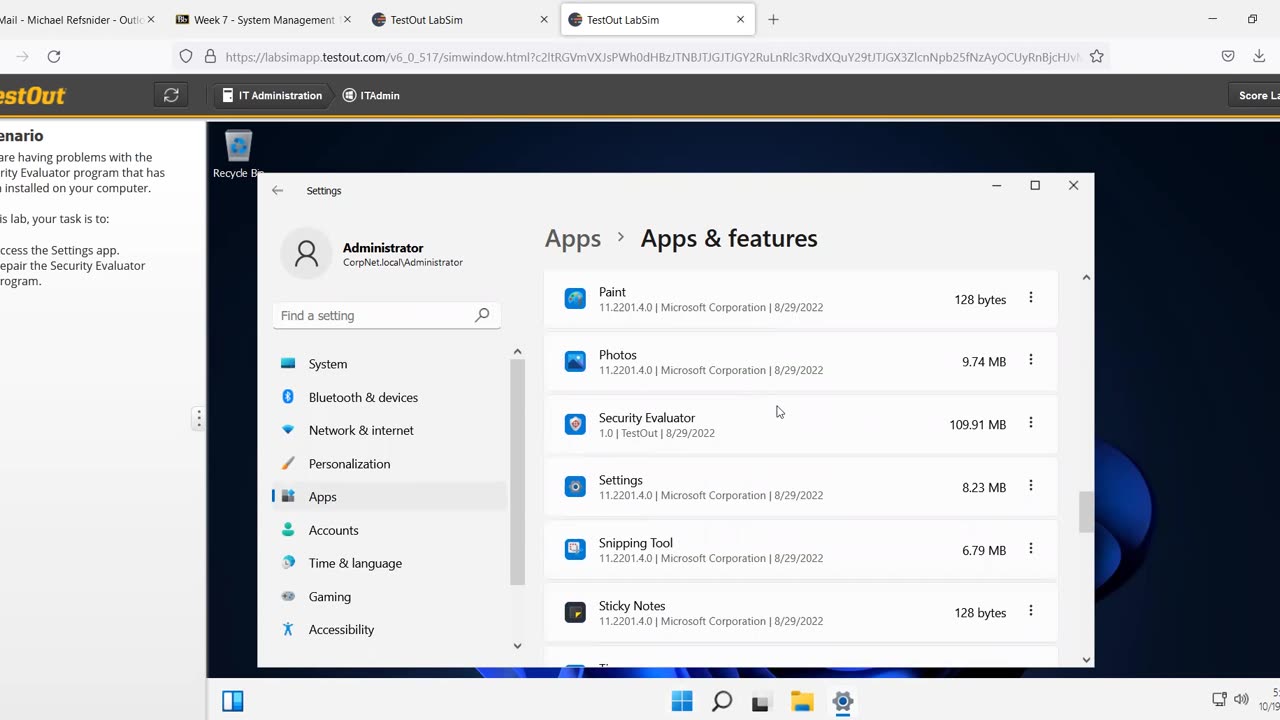Viewport: 1280px width, 720px height.
Task: Open Bluetooth & devices category
Action: [389, 397]
